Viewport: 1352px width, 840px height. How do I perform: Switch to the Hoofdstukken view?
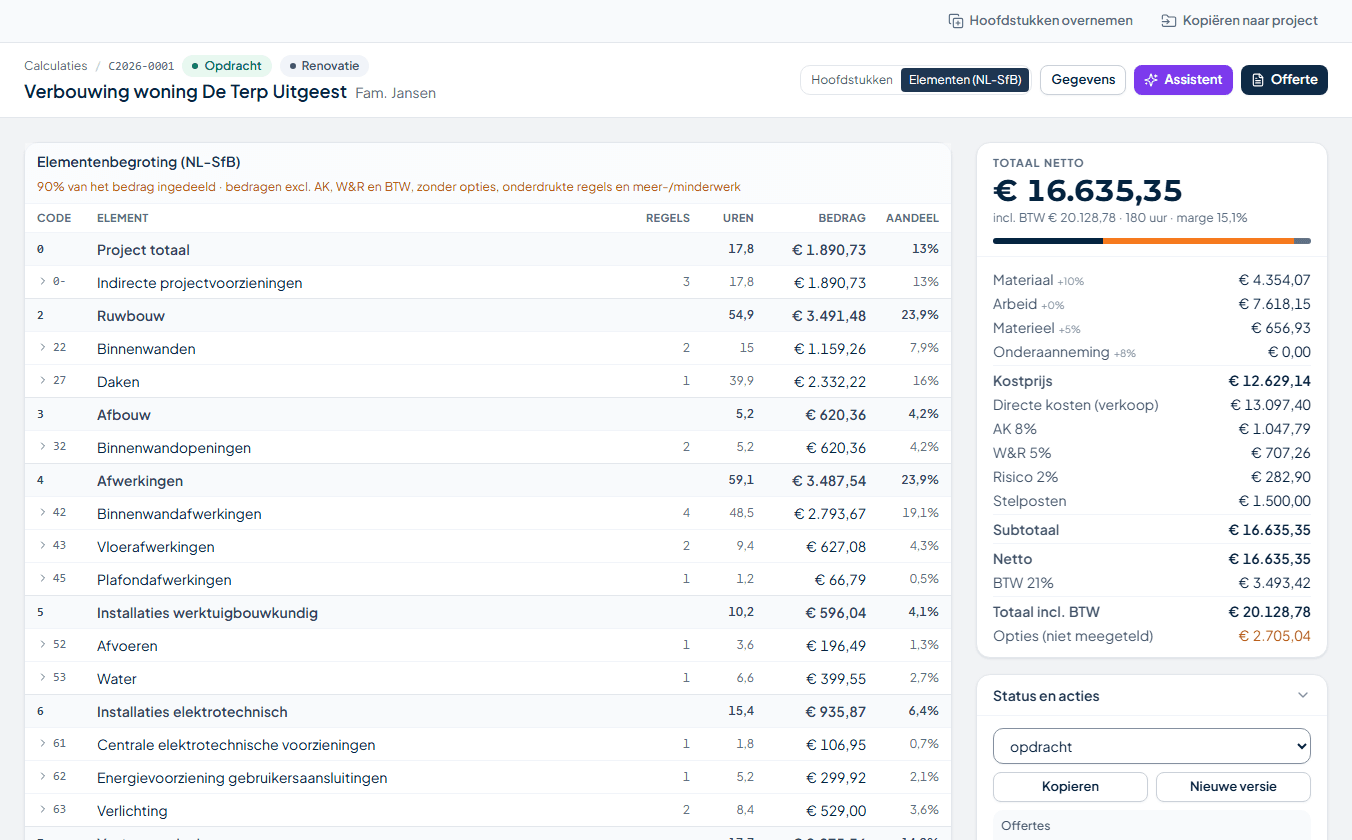852,80
